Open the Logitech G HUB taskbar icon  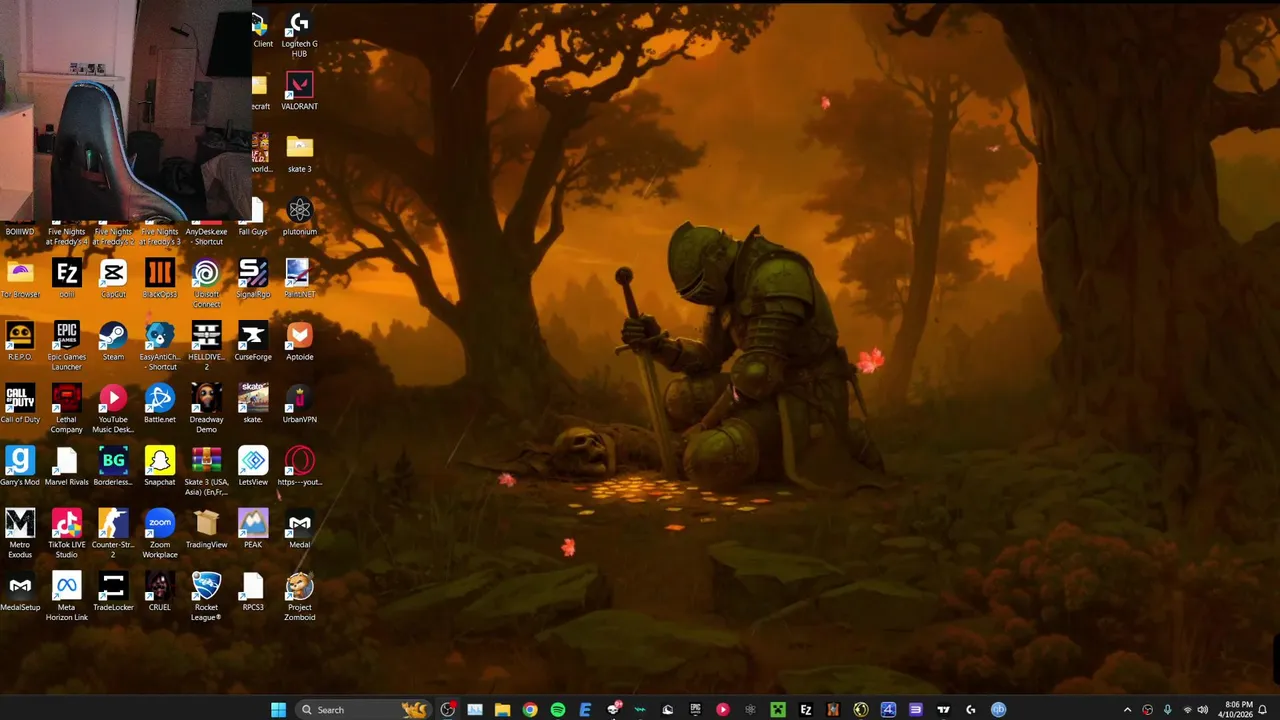coord(970,710)
